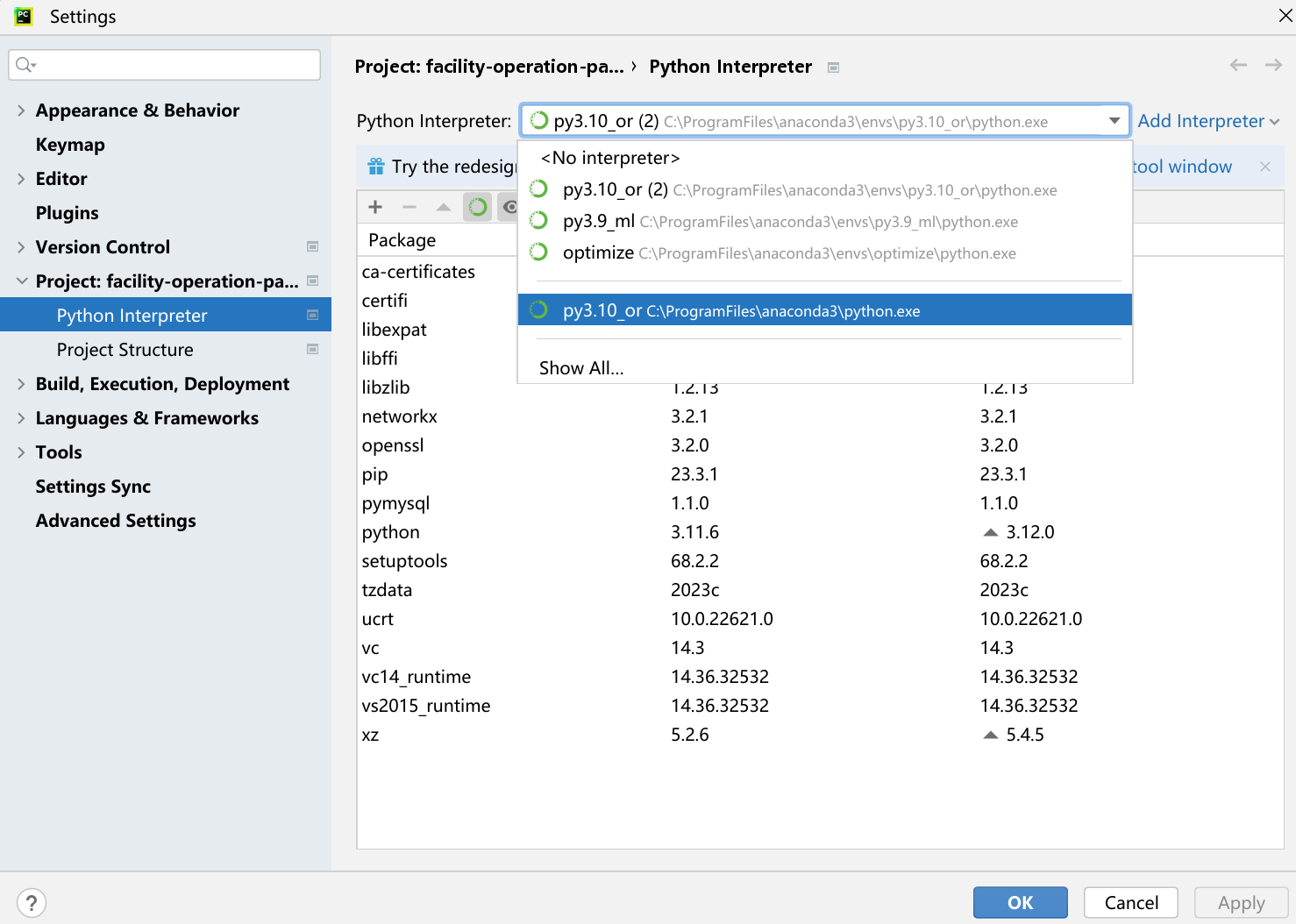Click the Version Control project-level icon
The height and width of the screenshot is (924, 1296).
(x=312, y=247)
